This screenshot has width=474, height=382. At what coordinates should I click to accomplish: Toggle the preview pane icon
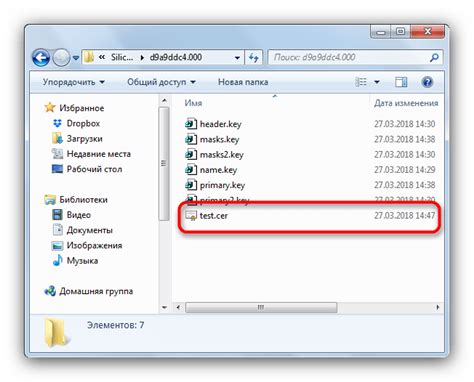click(x=401, y=82)
